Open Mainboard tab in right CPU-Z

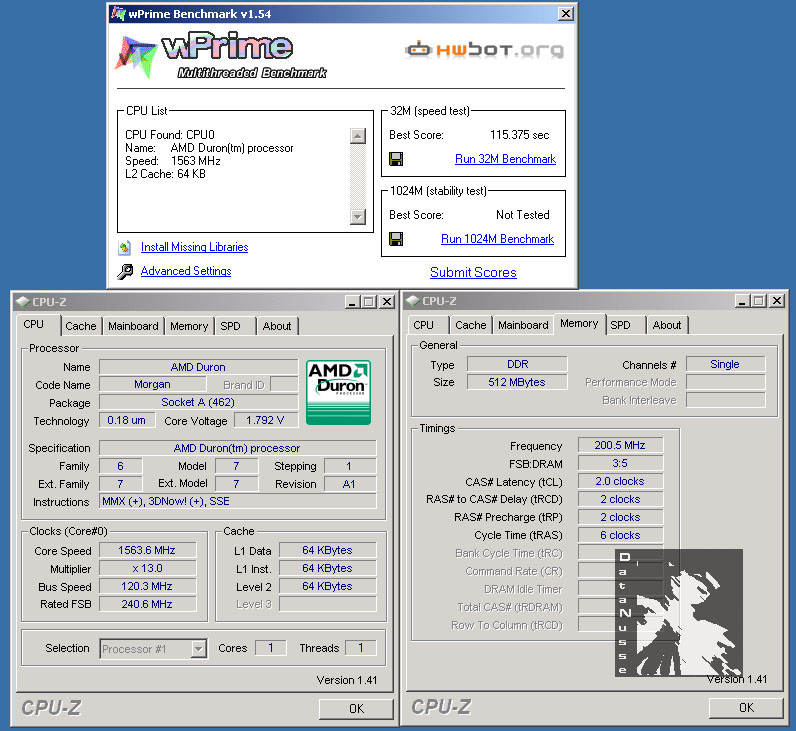pos(523,325)
